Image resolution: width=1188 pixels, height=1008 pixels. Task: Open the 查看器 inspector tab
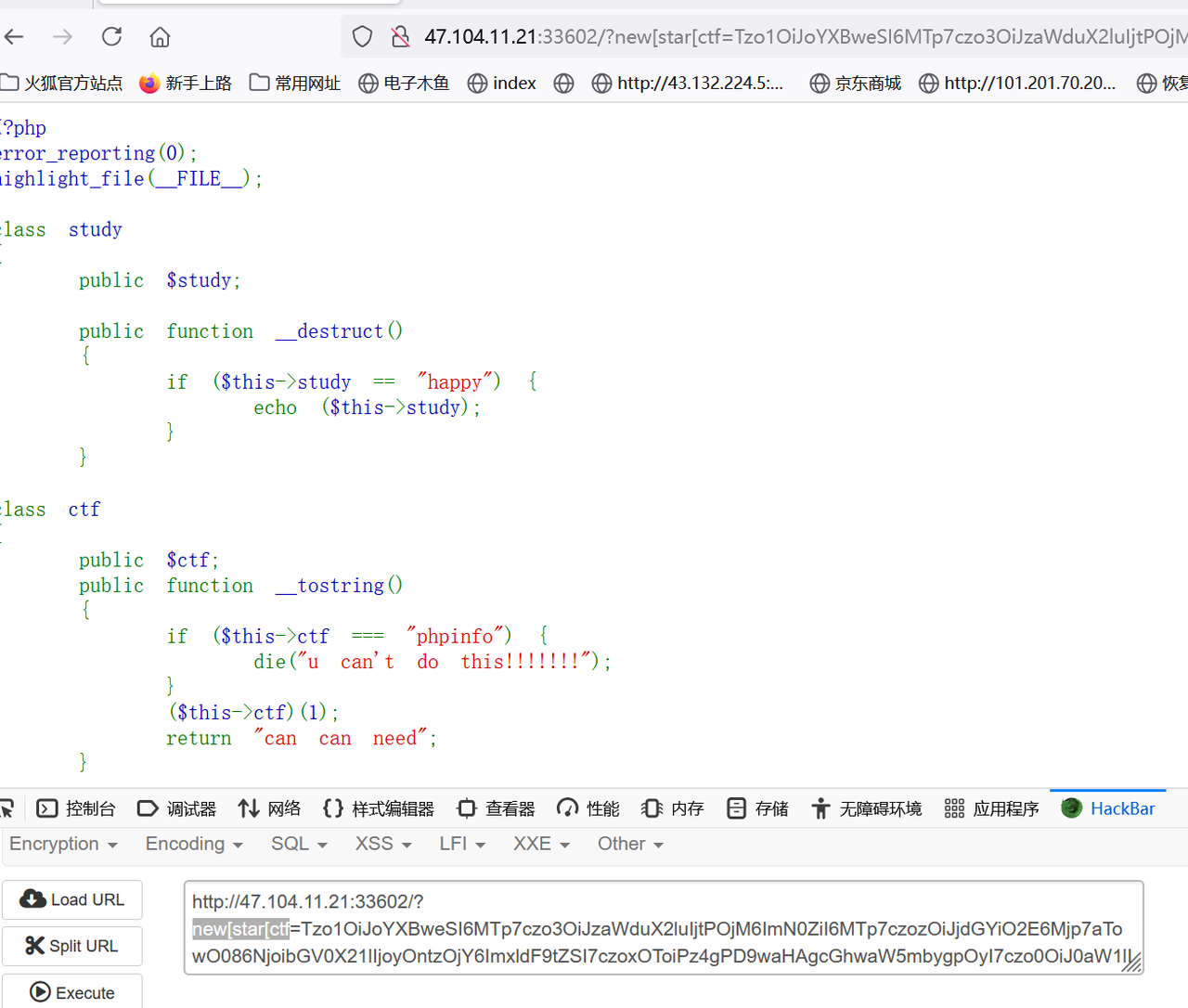point(496,808)
